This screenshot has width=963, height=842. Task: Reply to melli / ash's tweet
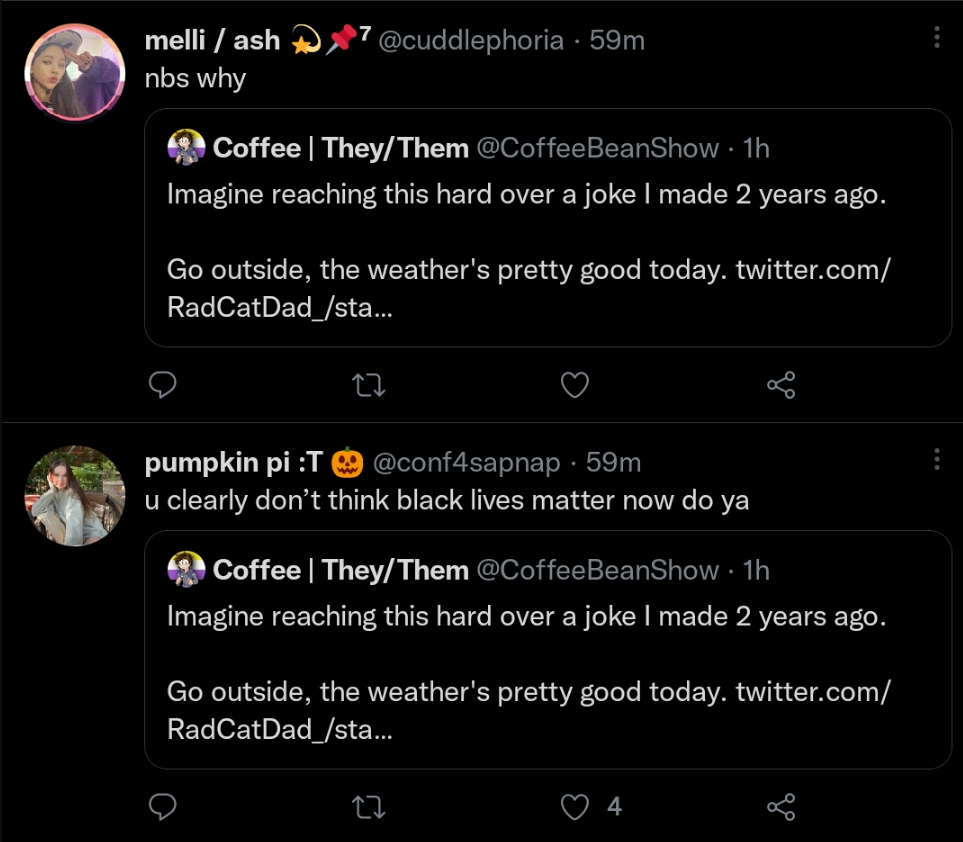click(163, 385)
